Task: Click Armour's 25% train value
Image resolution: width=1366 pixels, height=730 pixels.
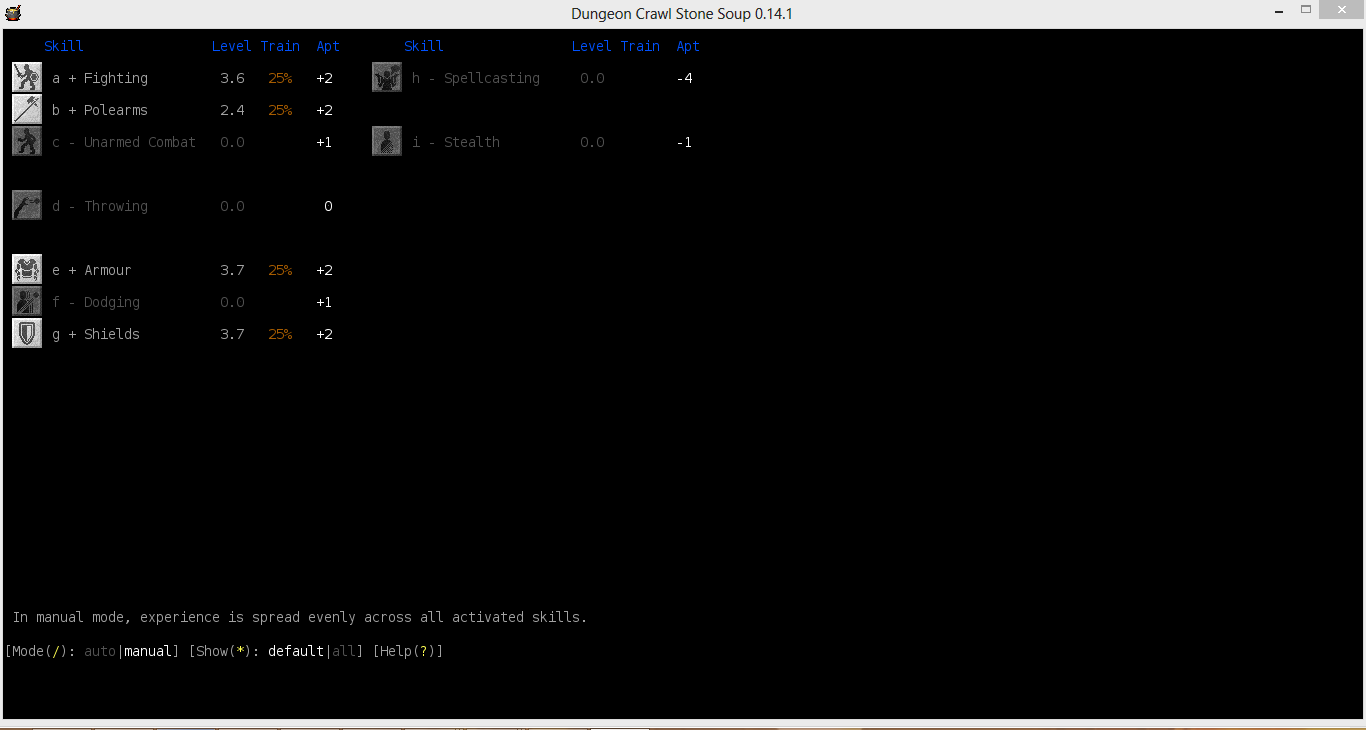Action: pyautogui.click(x=280, y=270)
